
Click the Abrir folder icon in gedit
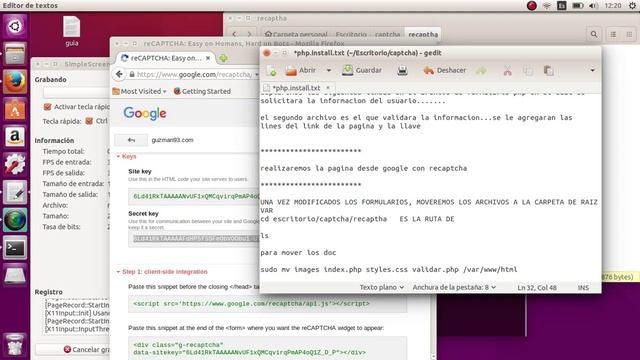pos(291,71)
